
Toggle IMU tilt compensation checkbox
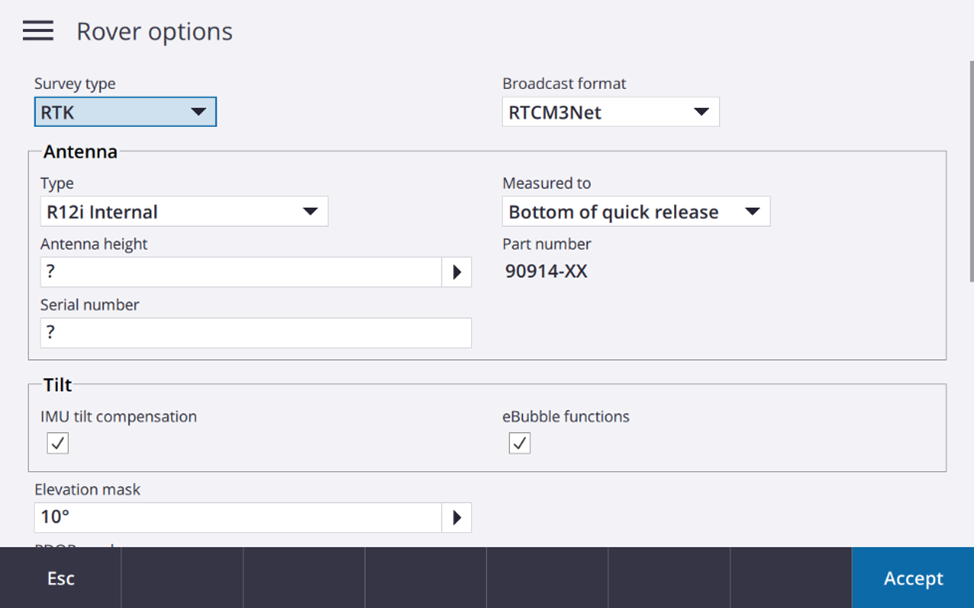58,443
